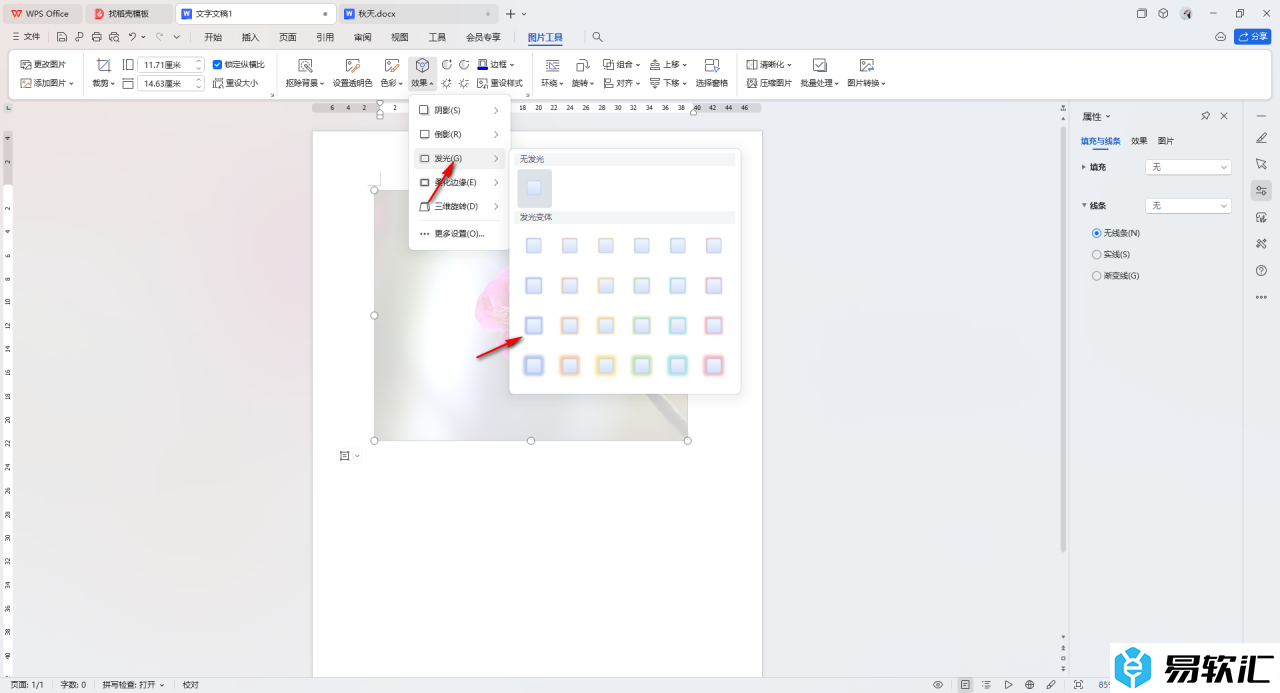
Task: Click the layout options icon below the image
Action: coord(345,456)
